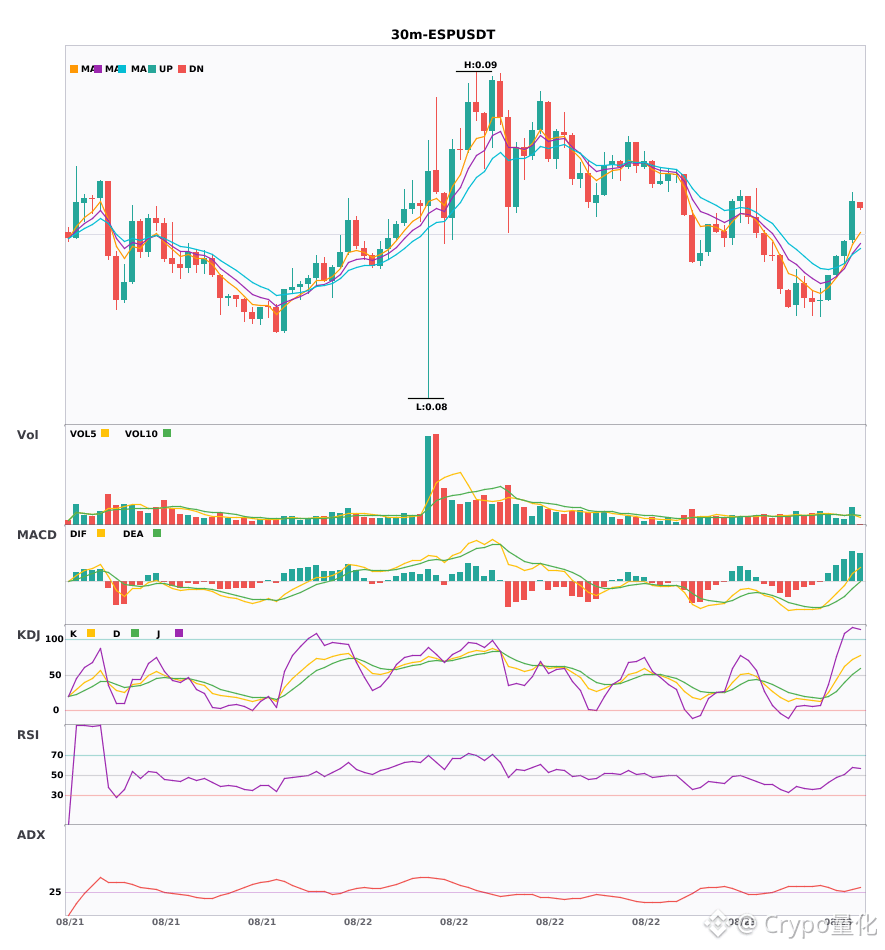Click the VOL10 legend text

pyautogui.click(x=141, y=434)
